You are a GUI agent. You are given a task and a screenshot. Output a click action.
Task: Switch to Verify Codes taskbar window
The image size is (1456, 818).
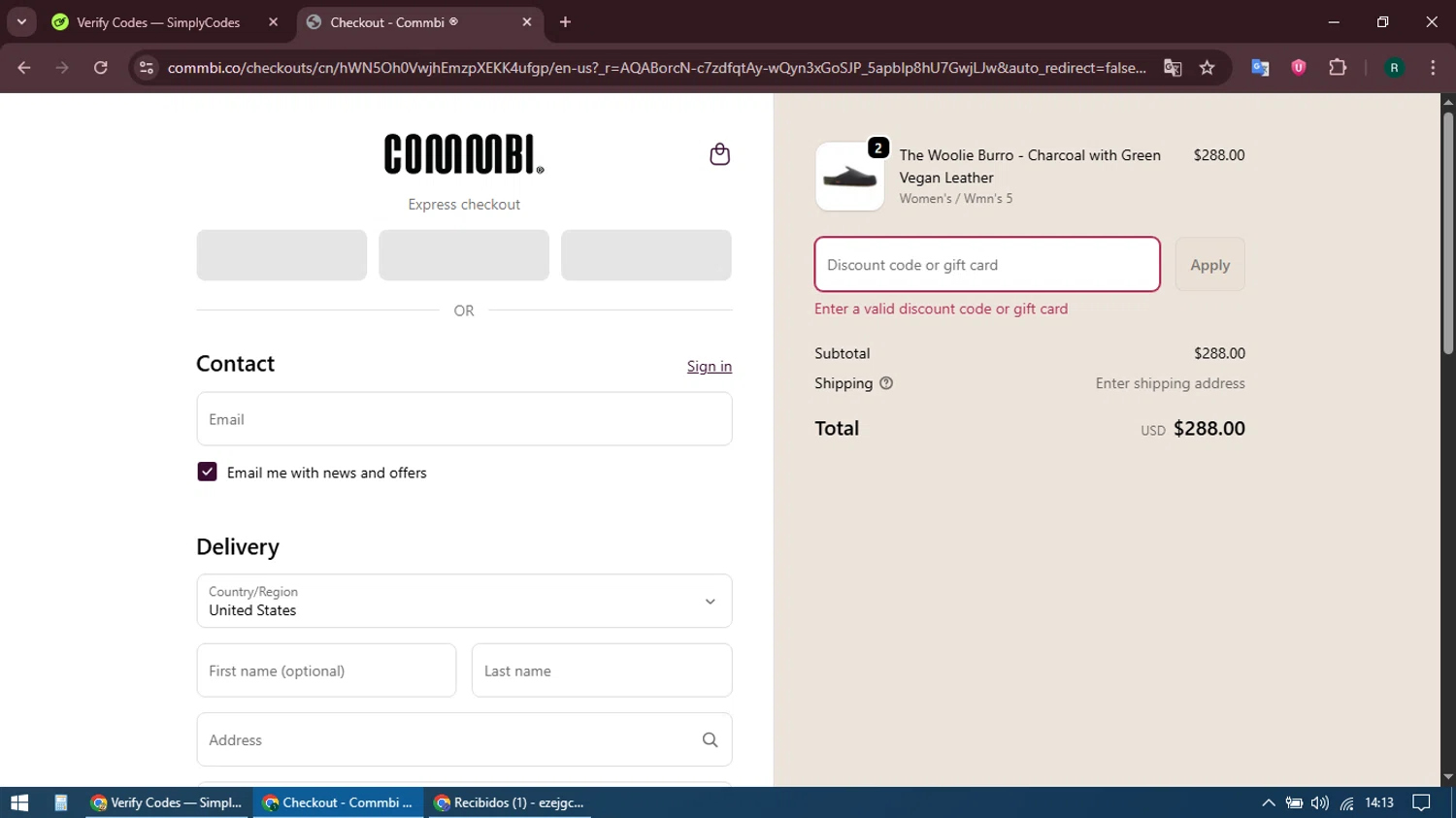coord(168,802)
